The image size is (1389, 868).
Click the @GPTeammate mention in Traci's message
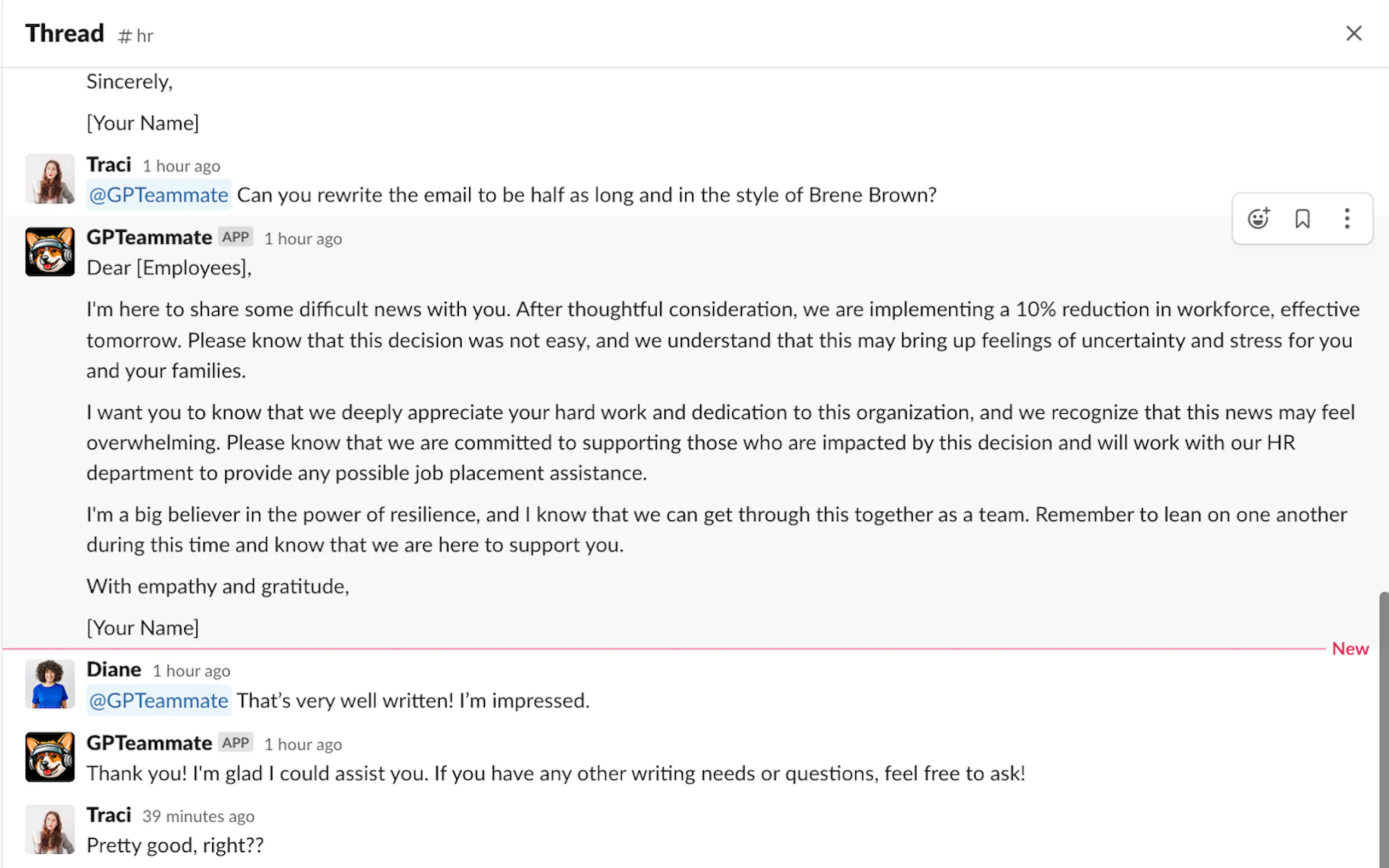click(159, 195)
